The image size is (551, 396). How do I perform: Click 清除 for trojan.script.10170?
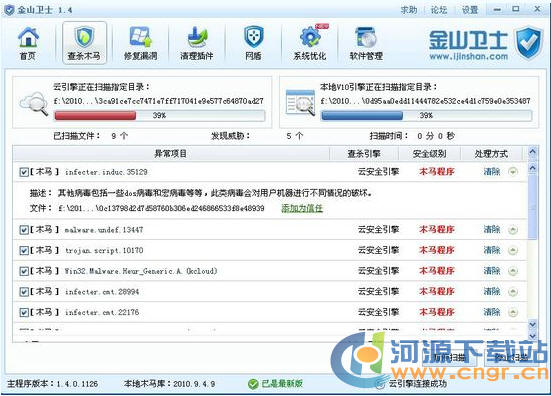tap(492, 251)
